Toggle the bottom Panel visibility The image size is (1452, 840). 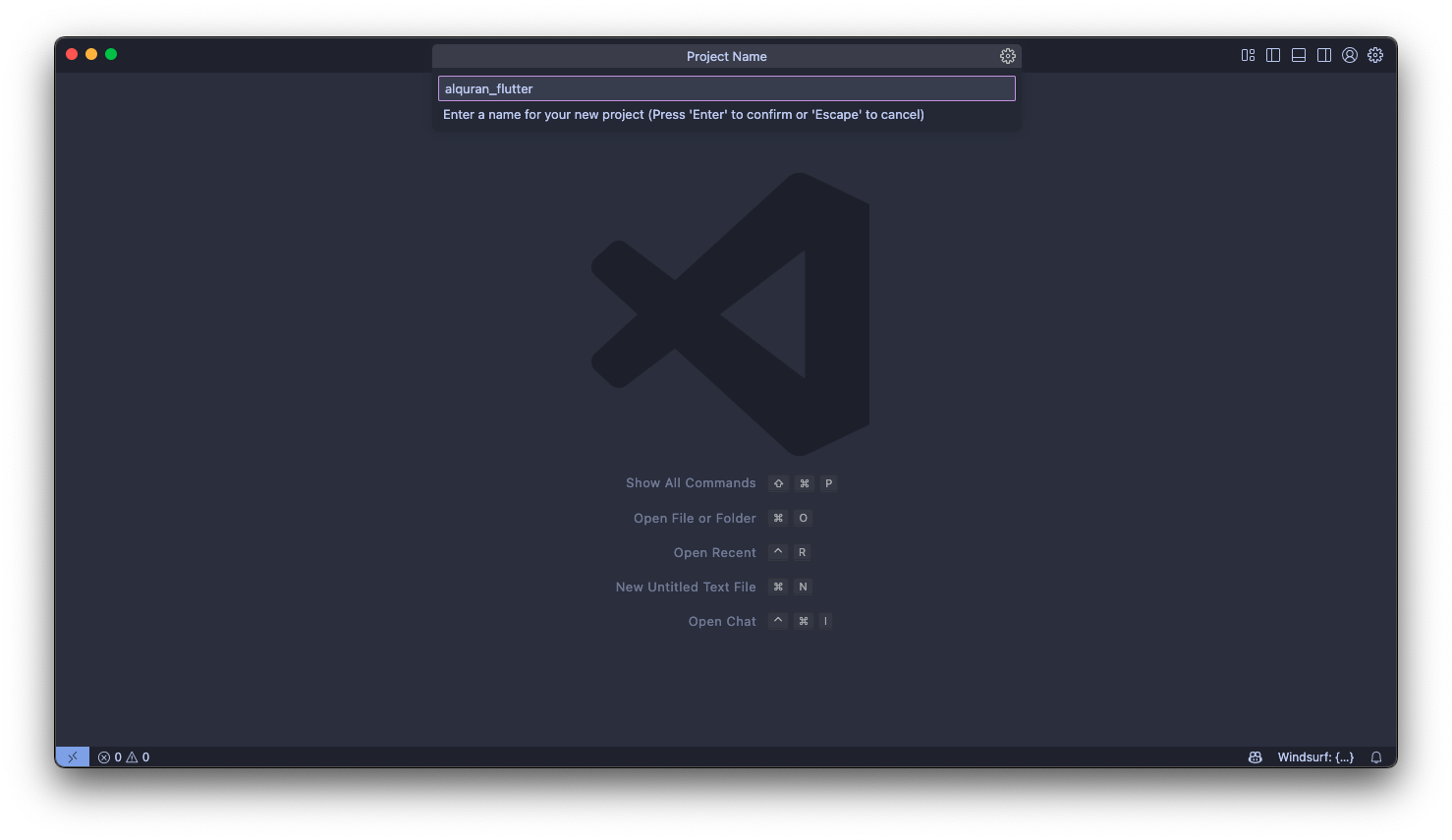(1299, 55)
